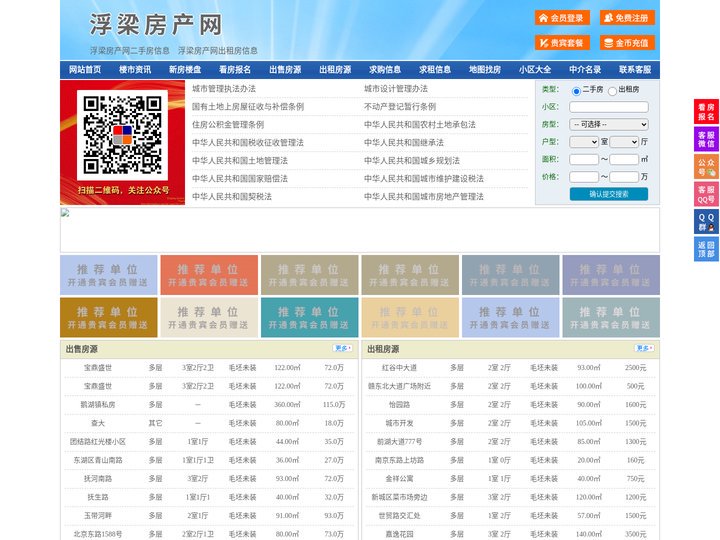Viewport: 720px width, 540px height.
Task: Open rental listing 前湖大道777号
Action: point(399,442)
